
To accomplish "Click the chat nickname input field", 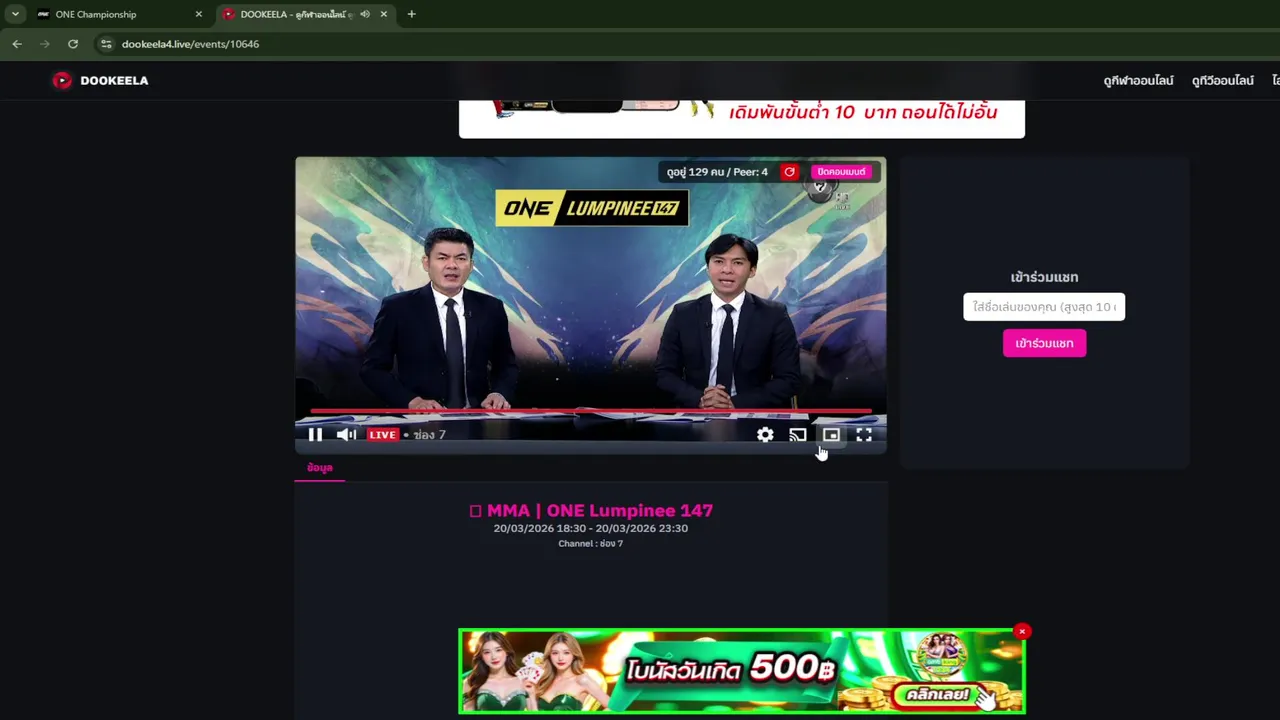I will tap(1044, 307).
